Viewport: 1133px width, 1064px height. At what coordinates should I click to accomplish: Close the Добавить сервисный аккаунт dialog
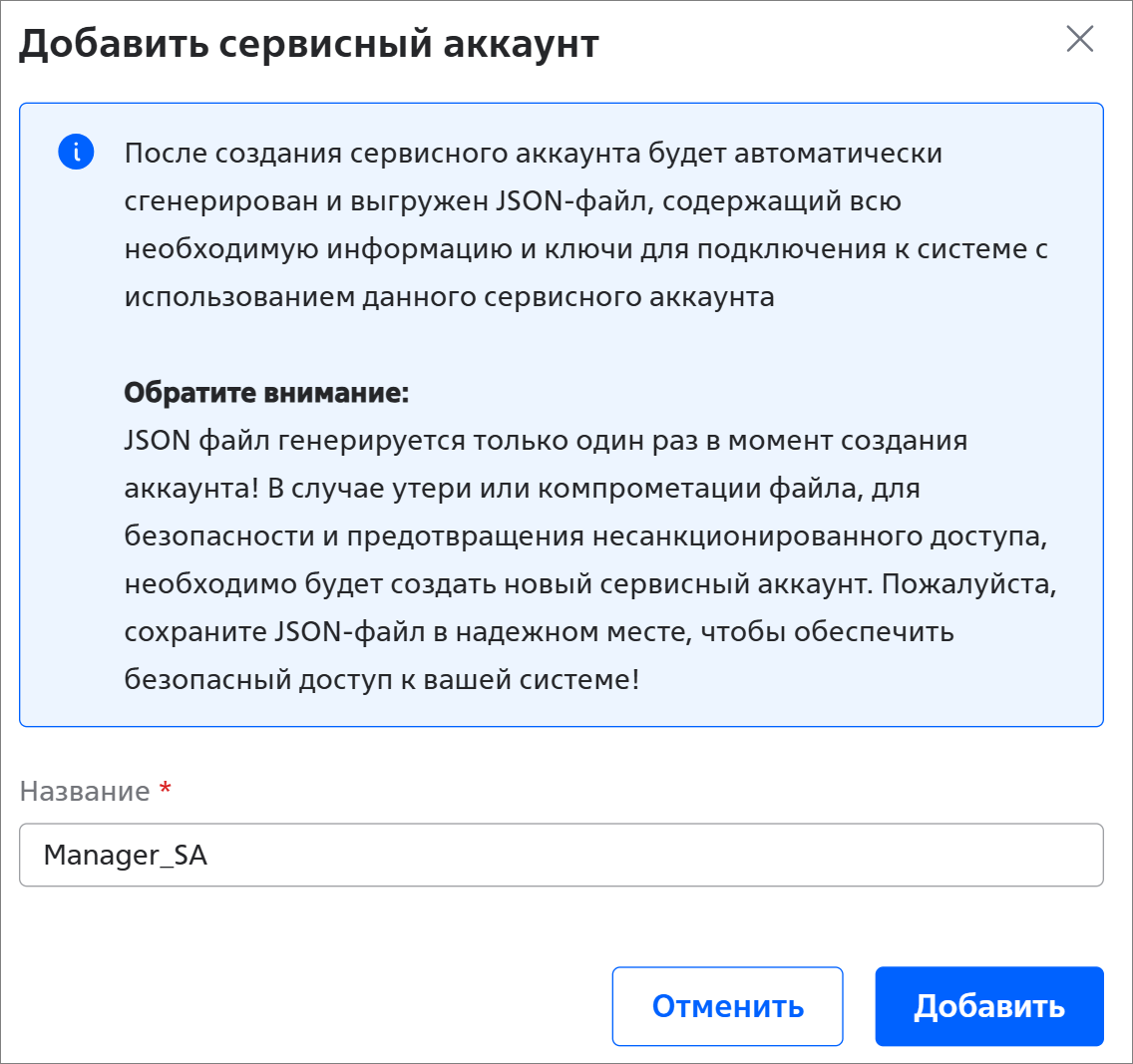[1079, 39]
